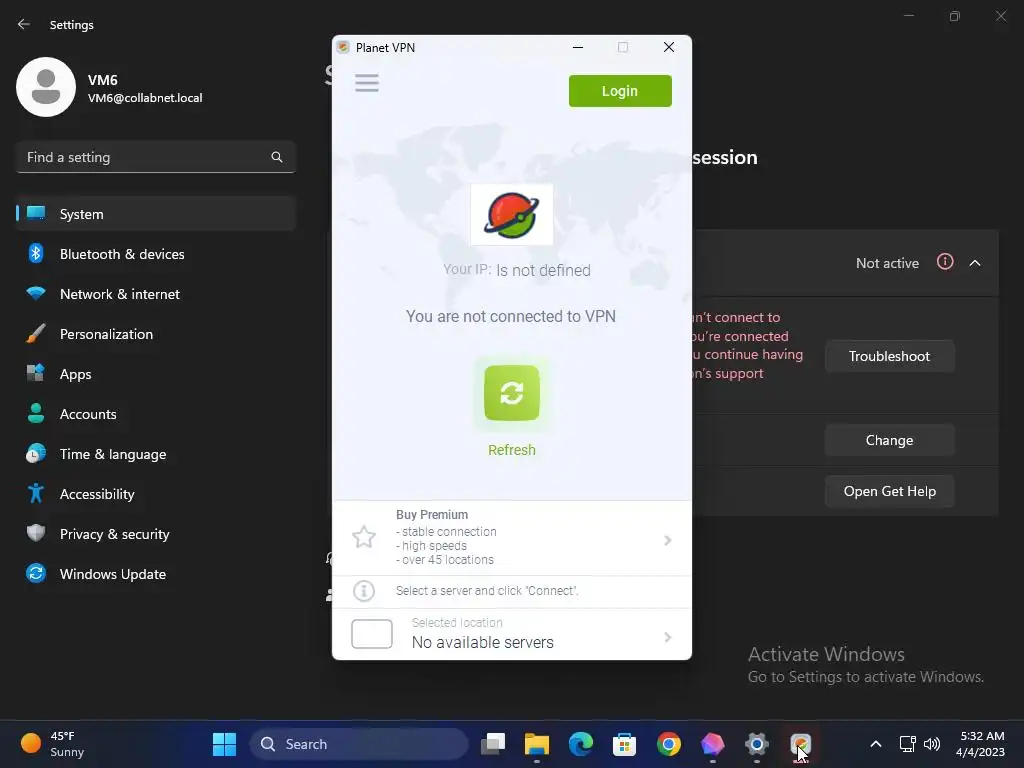Open Apps settings category
Image resolution: width=1024 pixels, height=768 pixels.
[155, 374]
